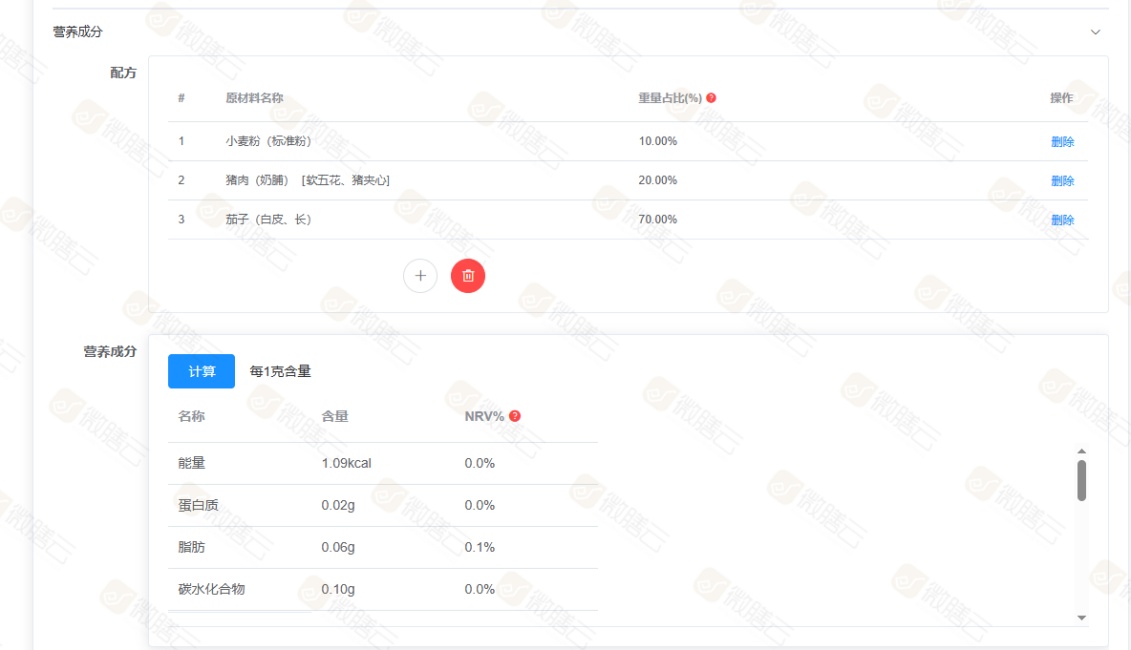Click the 原材料名称 column header
Screen dimensions: 1131x650
tap(254, 98)
